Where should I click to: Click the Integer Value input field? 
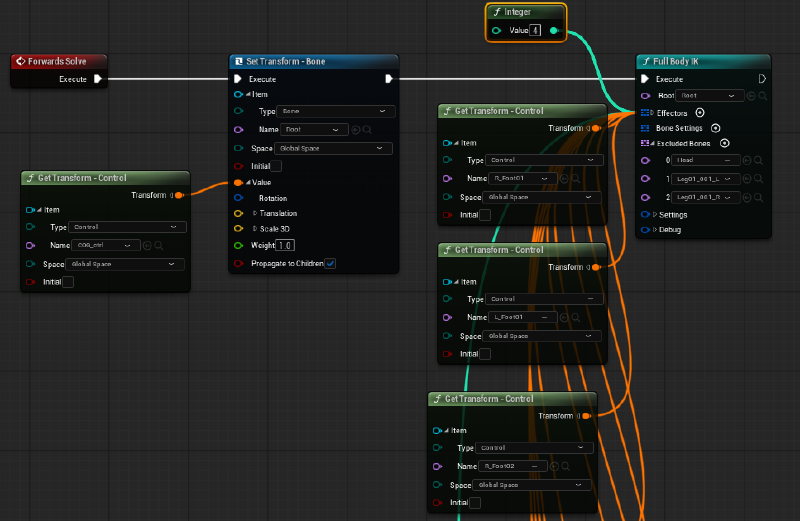point(536,31)
